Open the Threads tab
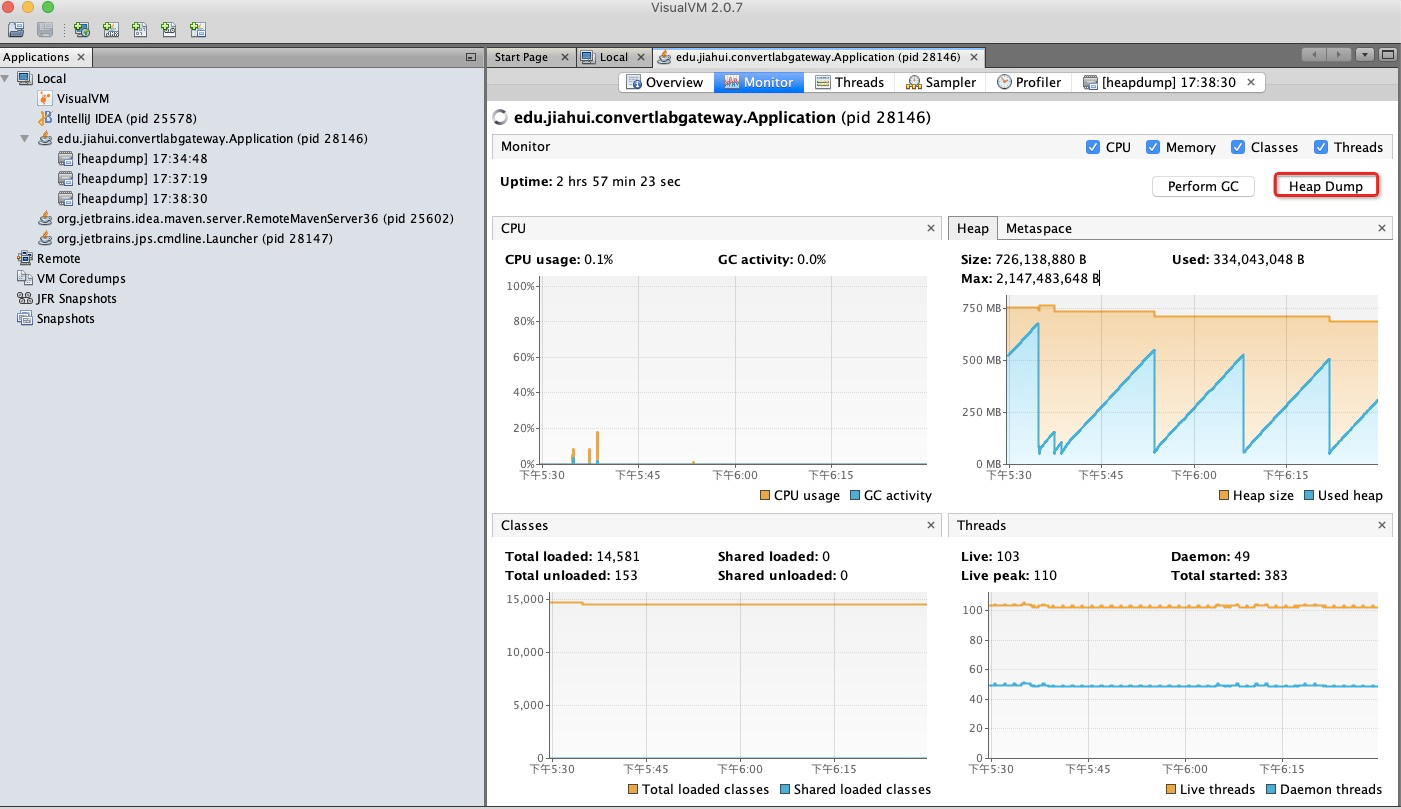This screenshot has height=809, width=1401. [850, 82]
